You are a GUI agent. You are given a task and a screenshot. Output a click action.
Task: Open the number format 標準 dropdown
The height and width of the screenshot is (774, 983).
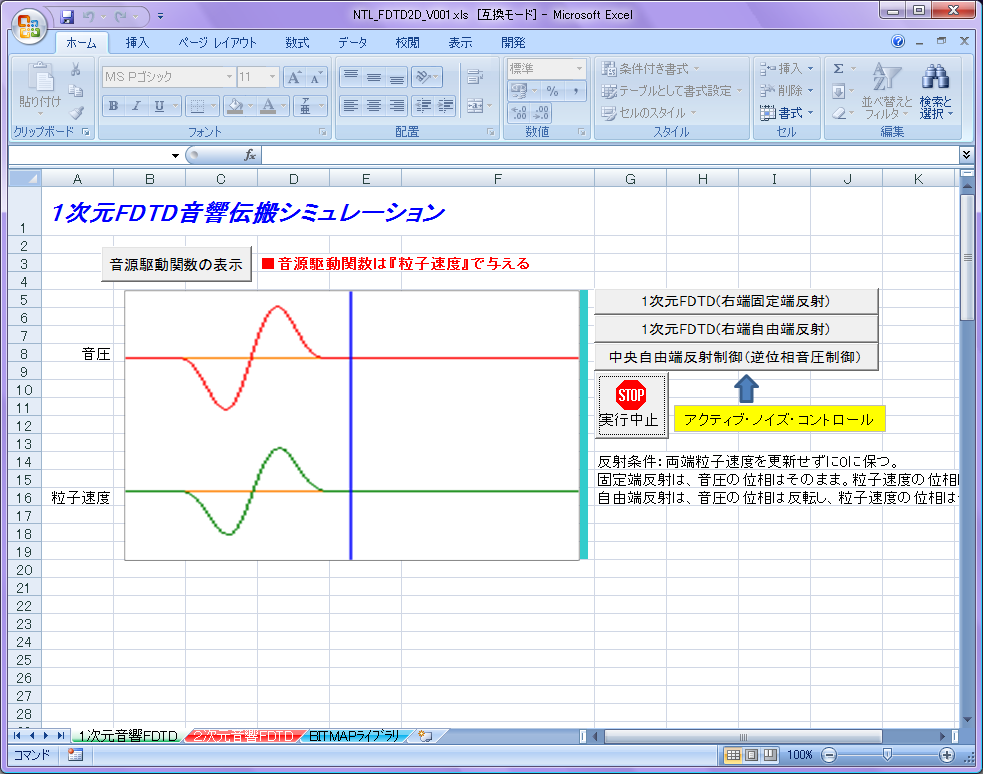click(579, 68)
